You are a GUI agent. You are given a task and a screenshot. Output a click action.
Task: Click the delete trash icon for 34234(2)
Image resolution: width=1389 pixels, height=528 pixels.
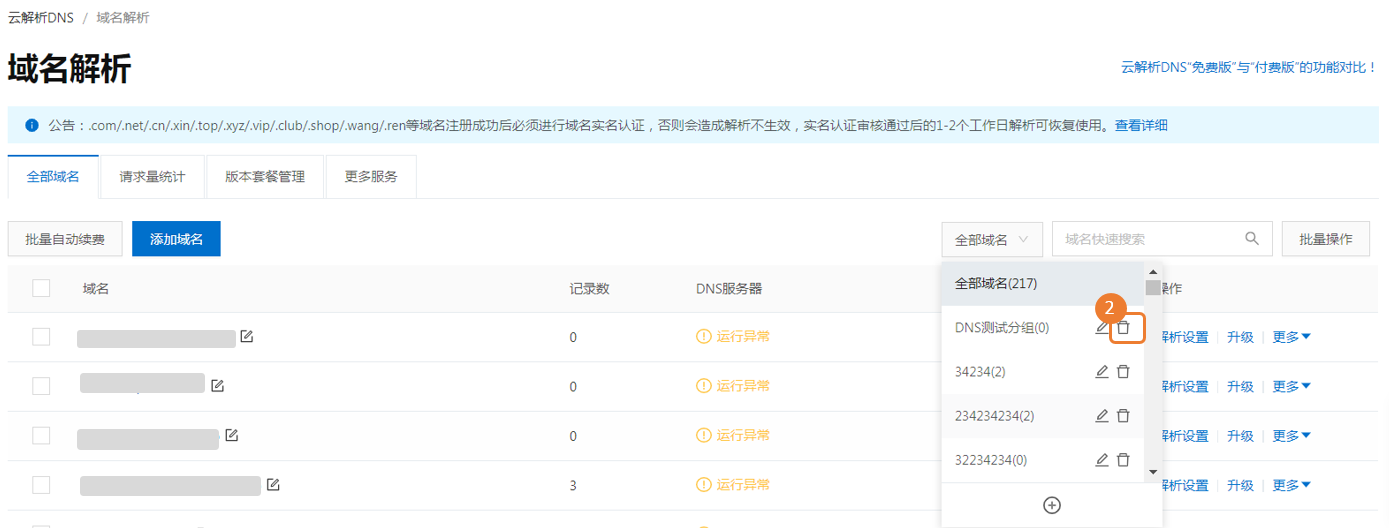1123,371
